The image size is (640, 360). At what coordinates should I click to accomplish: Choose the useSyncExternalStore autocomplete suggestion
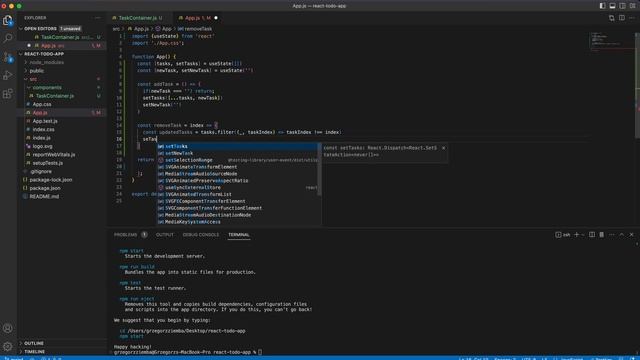(x=237, y=187)
